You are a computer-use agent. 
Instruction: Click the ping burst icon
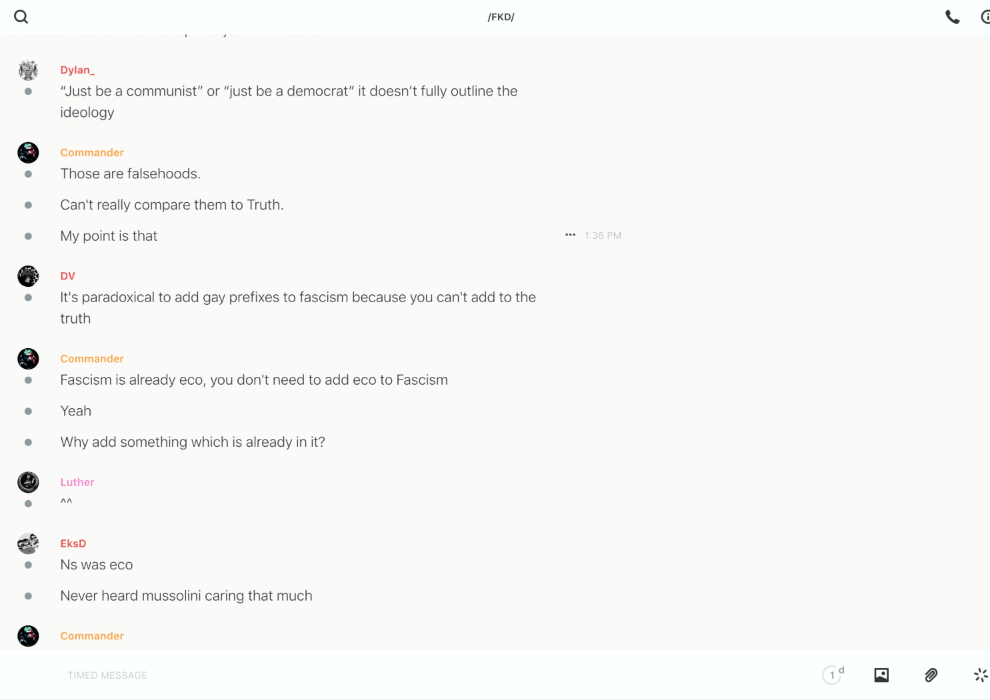coord(980,675)
